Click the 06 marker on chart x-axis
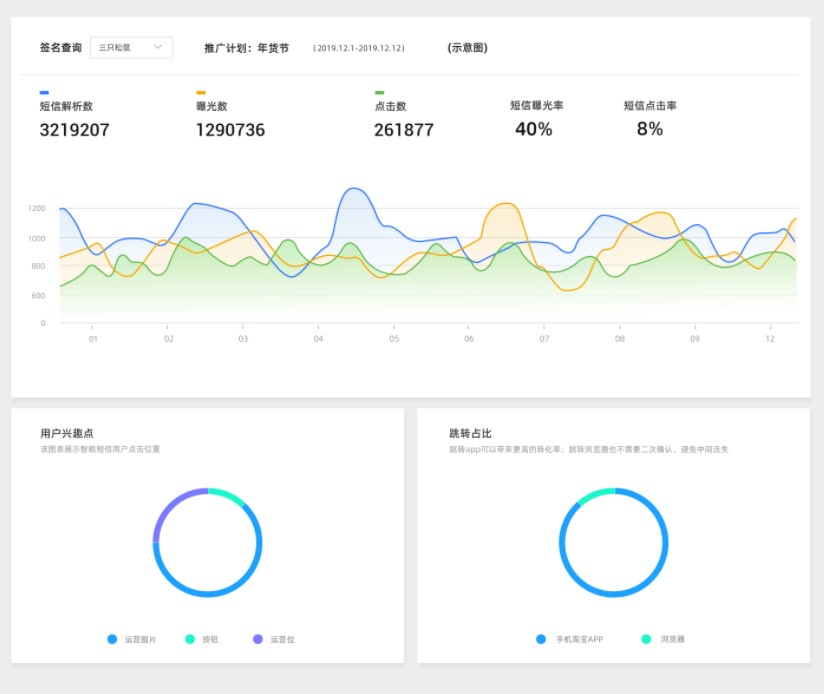This screenshot has height=694, width=824. (468, 339)
